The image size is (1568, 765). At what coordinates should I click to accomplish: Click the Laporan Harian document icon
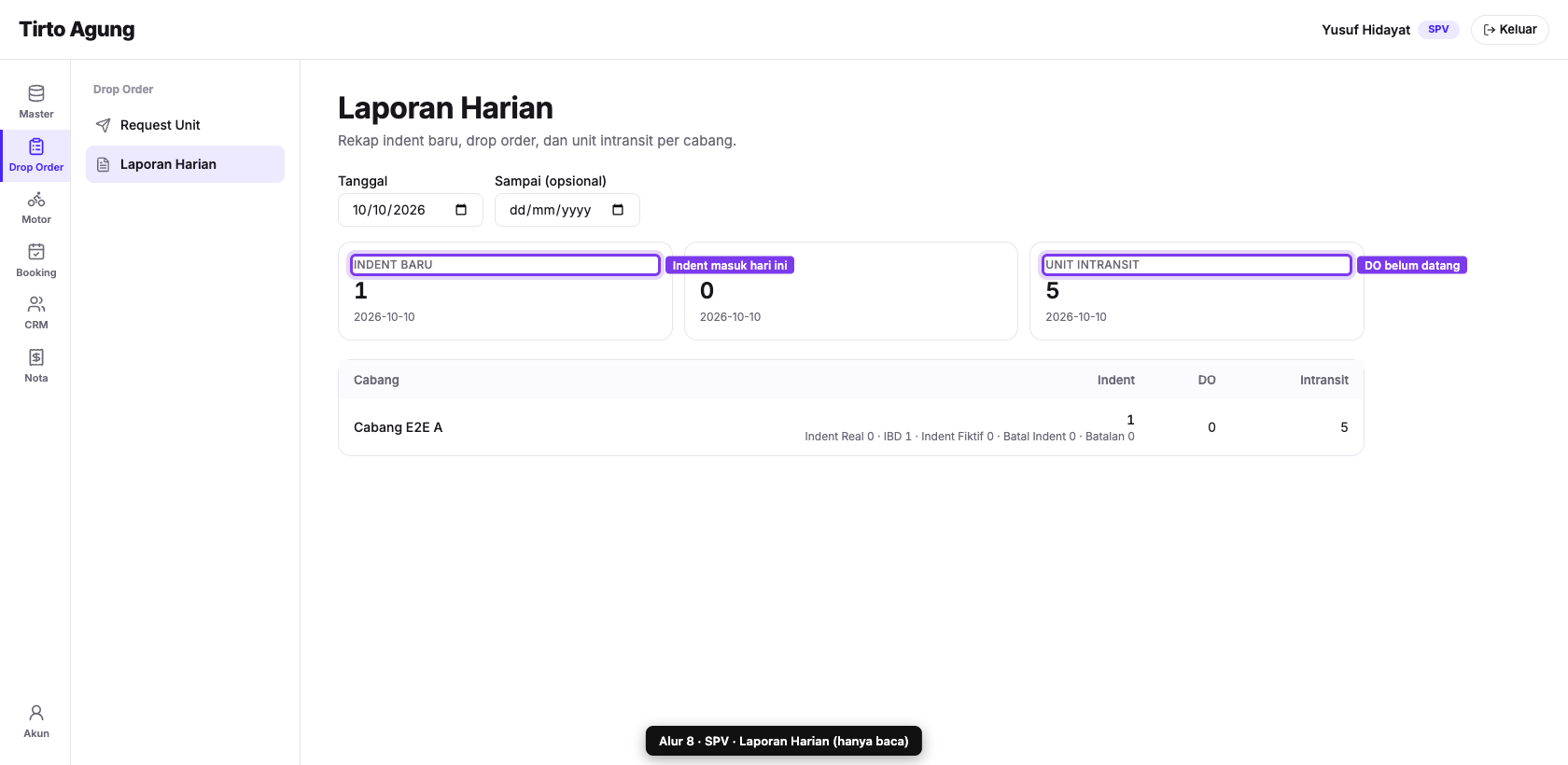(x=104, y=164)
